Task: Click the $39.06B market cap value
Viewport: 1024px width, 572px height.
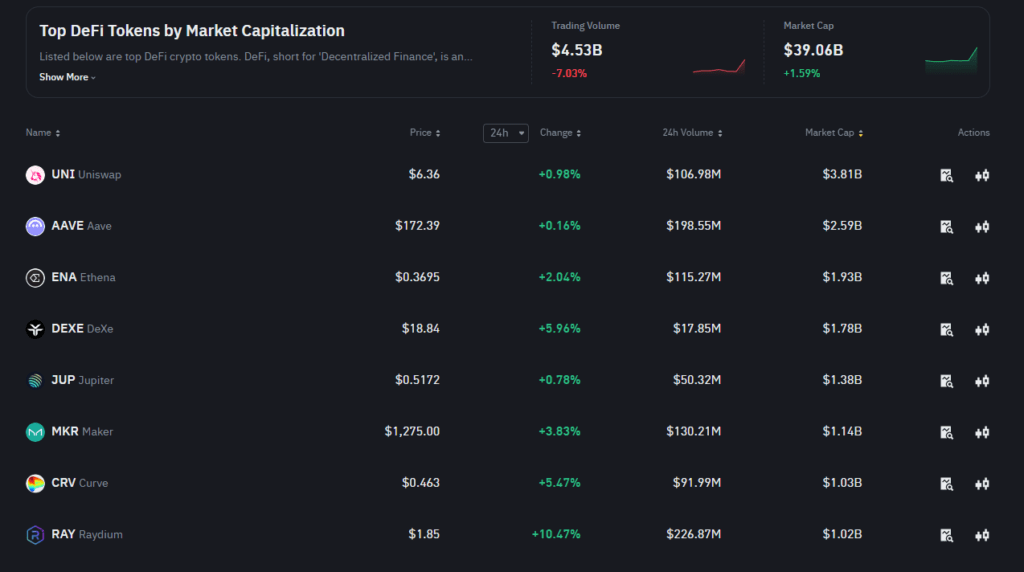Action: tap(813, 50)
